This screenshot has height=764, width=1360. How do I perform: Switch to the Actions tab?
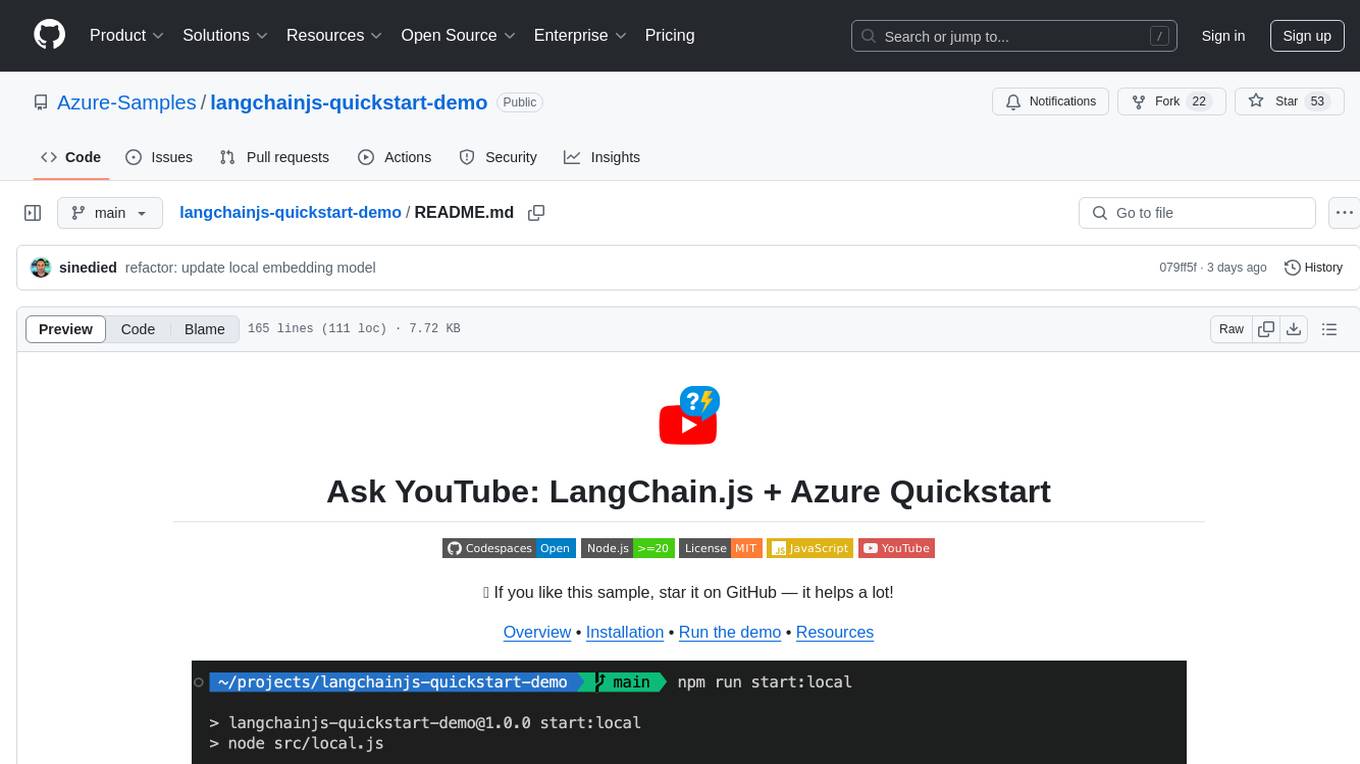tap(394, 157)
